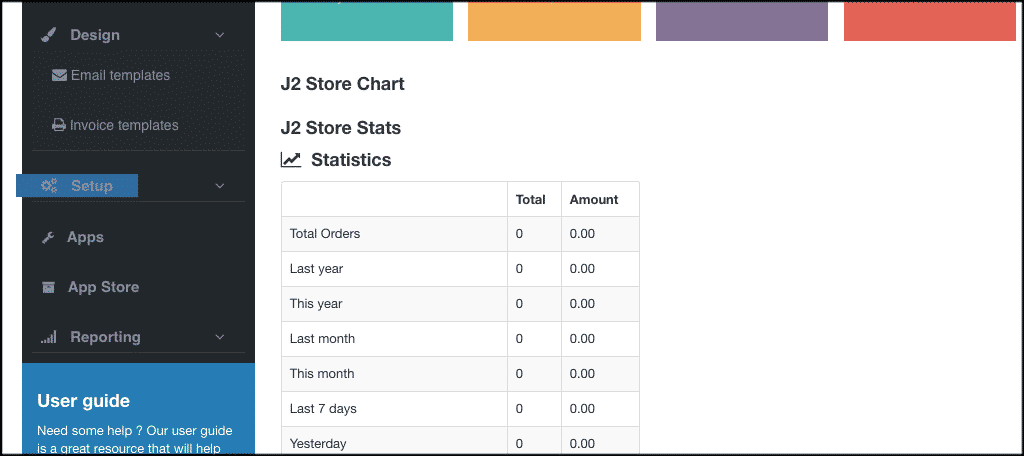This screenshot has width=1024, height=456.
Task: Select the This year row label
Action: pyautogui.click(x=316, y=304)
